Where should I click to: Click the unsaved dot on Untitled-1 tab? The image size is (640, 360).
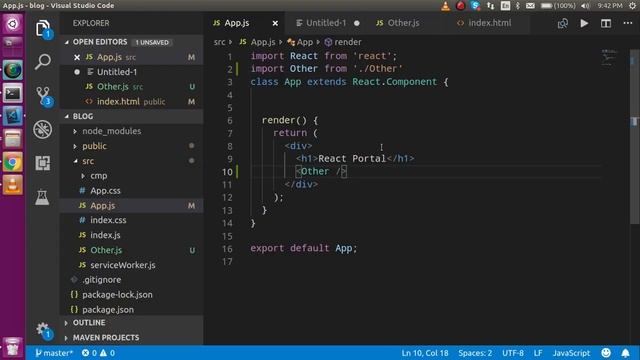point(357,23)
